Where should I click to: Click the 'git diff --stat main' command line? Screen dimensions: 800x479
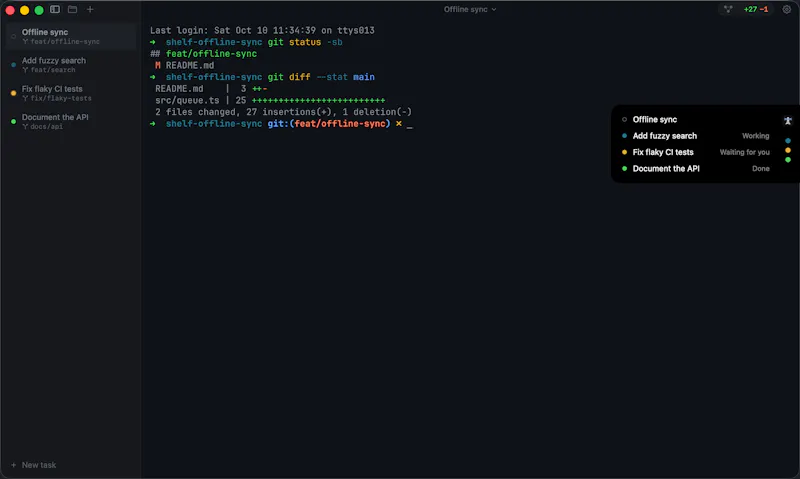click(262, 77)
